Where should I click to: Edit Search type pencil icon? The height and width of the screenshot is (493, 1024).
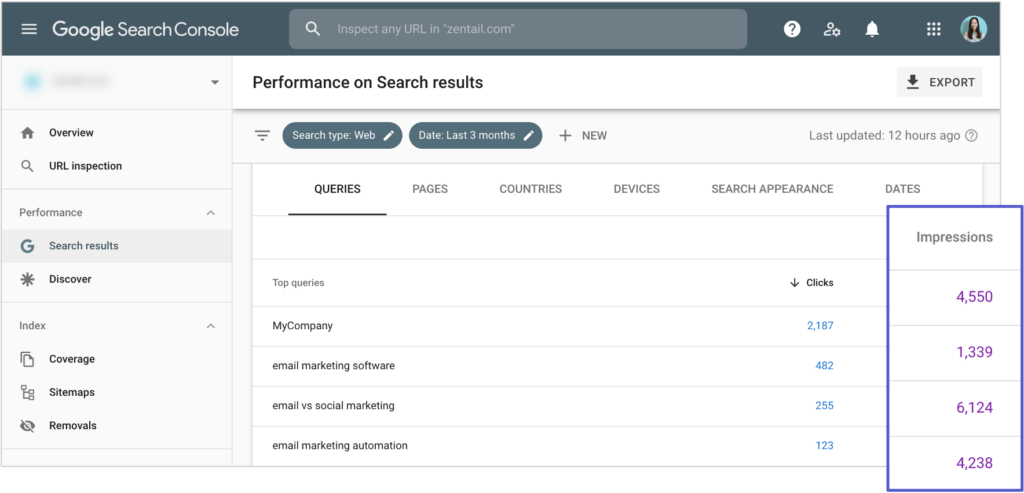click(389, 135)
